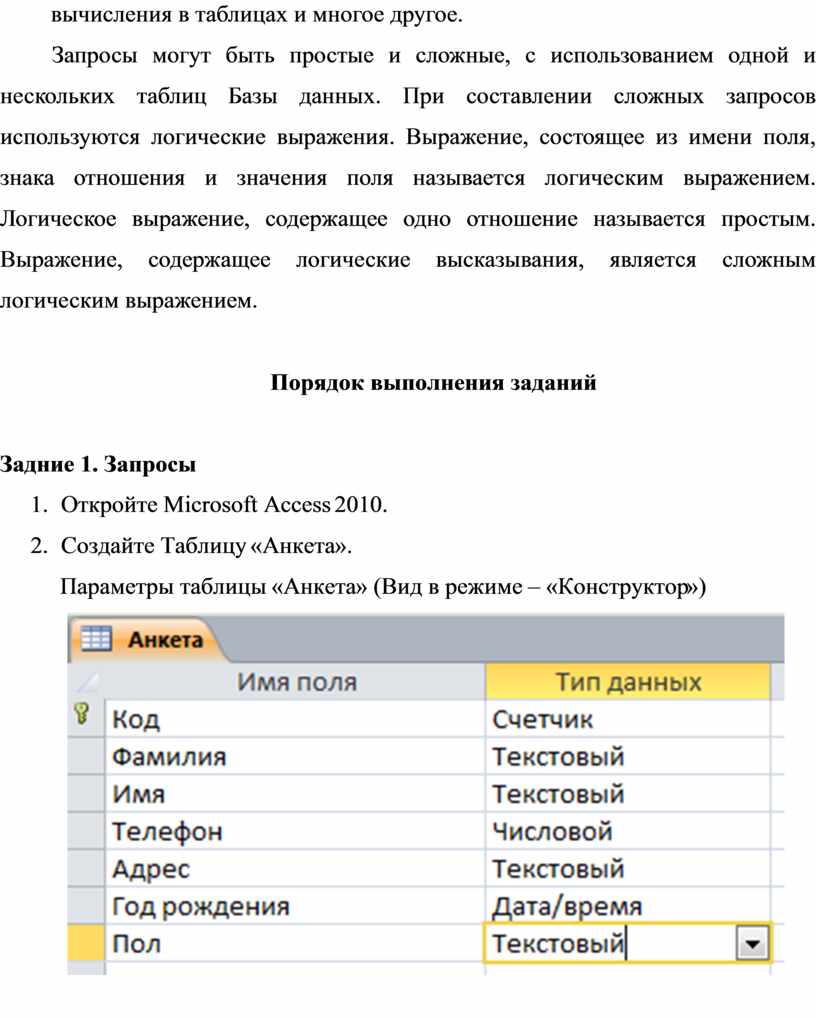Click the Тип данных column header
Screen dimensions: 816x1018
tap(628, 682)
